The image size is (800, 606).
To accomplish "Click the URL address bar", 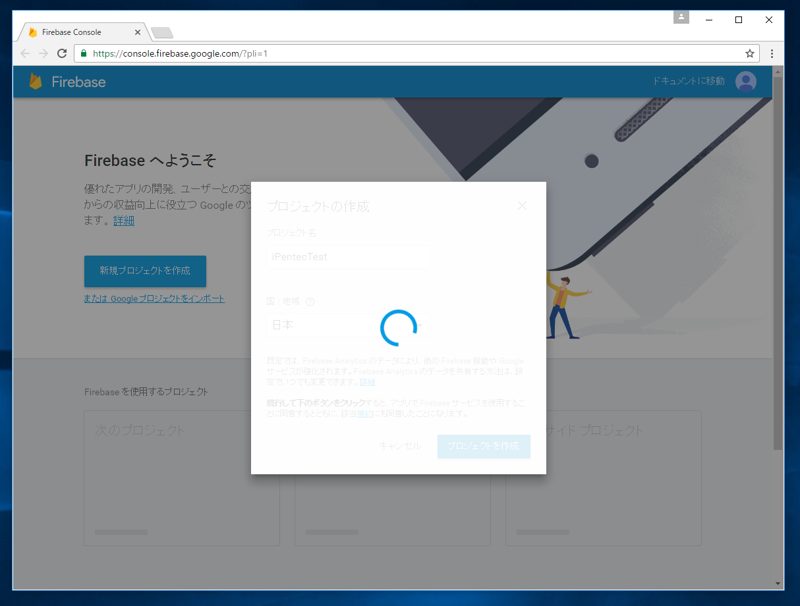I will point(416,54).
